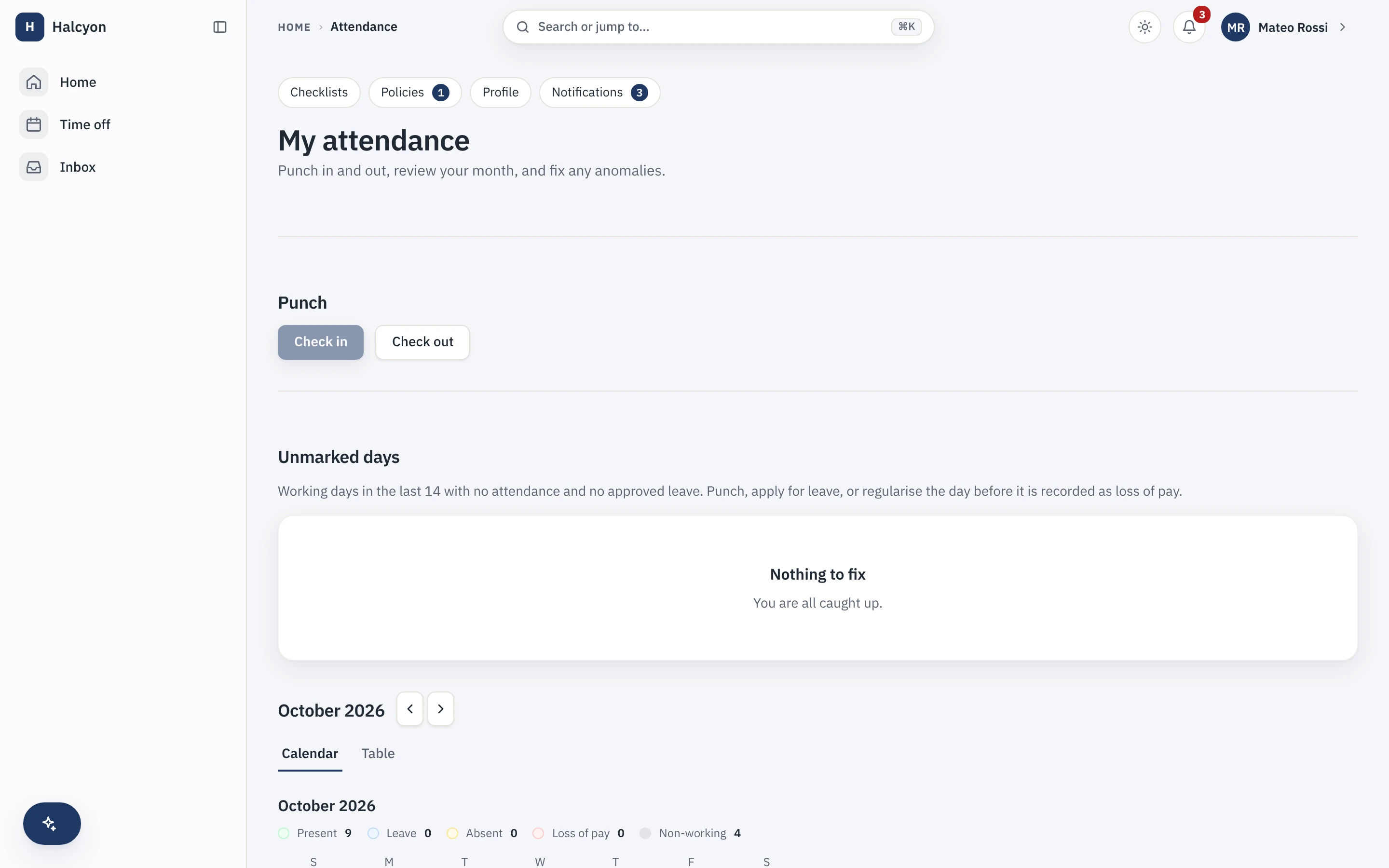Click the Halcyon logo badge
This screenshot has width=1389, height=868.
(30, 27)
